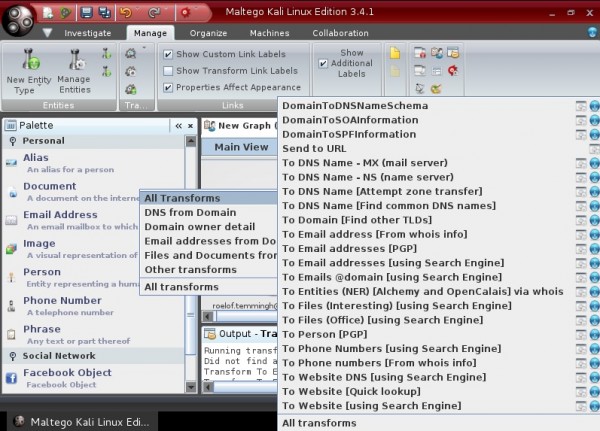Click New Entity Type icon

click(x=30, y=59)
